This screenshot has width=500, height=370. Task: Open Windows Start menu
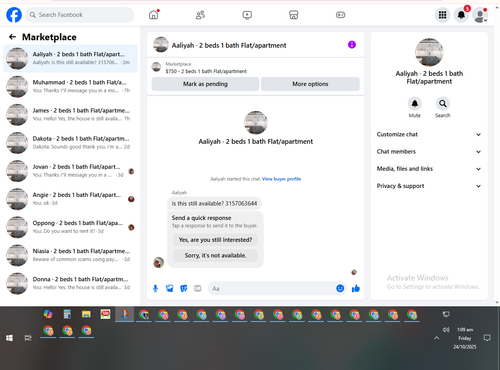click(9, 338)
